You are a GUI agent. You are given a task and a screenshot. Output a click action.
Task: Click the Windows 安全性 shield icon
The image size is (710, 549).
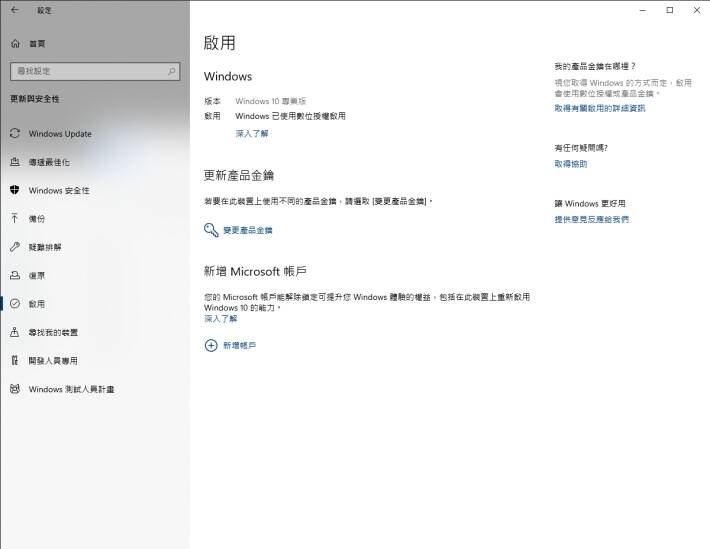point(15,190)
